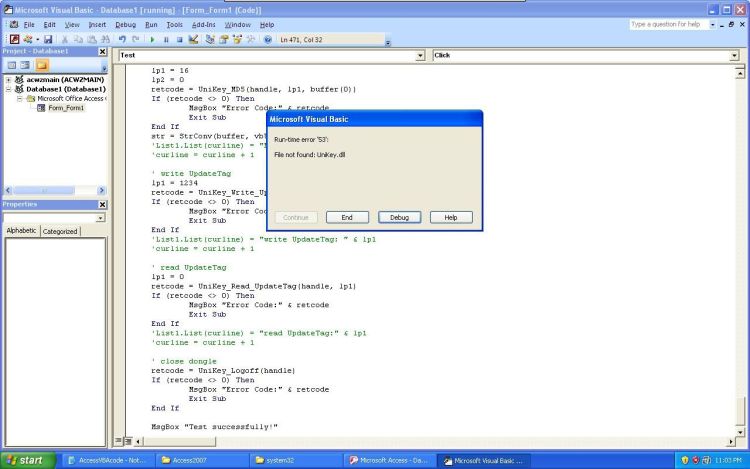Viewport: 750px width, 469px height.
Task: Click the View Microsoft Access toolbar icon
Action: point(15,39)
